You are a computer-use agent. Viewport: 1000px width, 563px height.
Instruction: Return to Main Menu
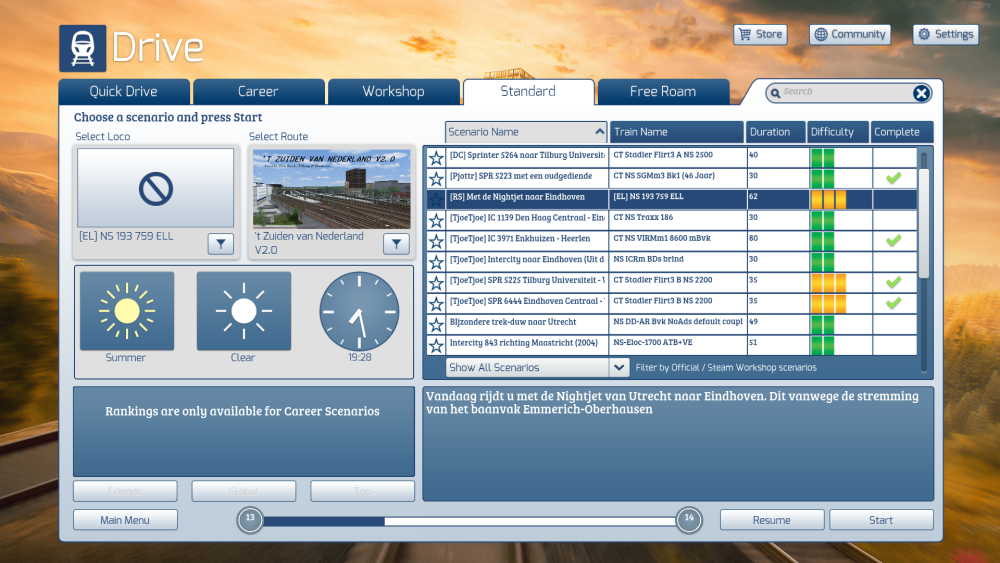pos(125,520)
